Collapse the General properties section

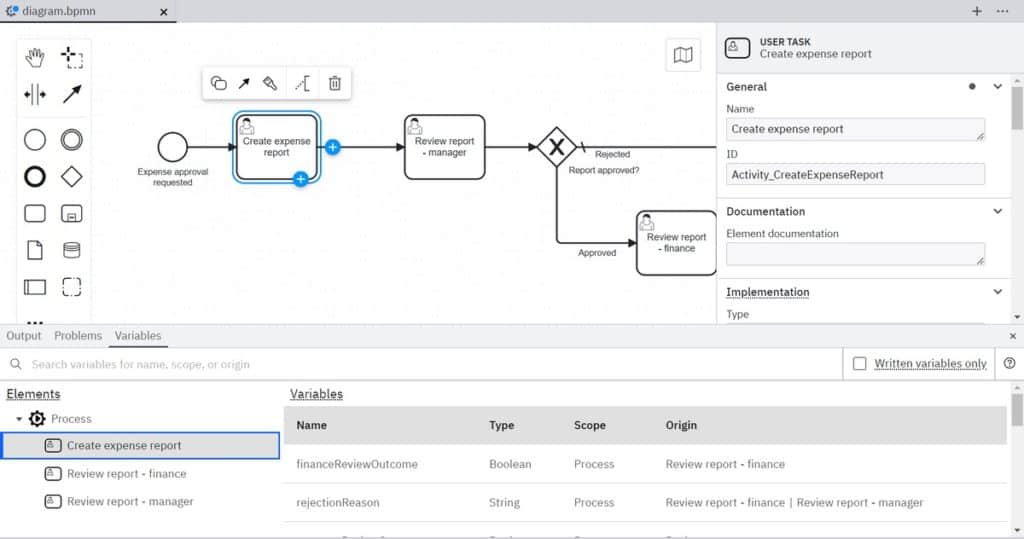coord(997,87)
